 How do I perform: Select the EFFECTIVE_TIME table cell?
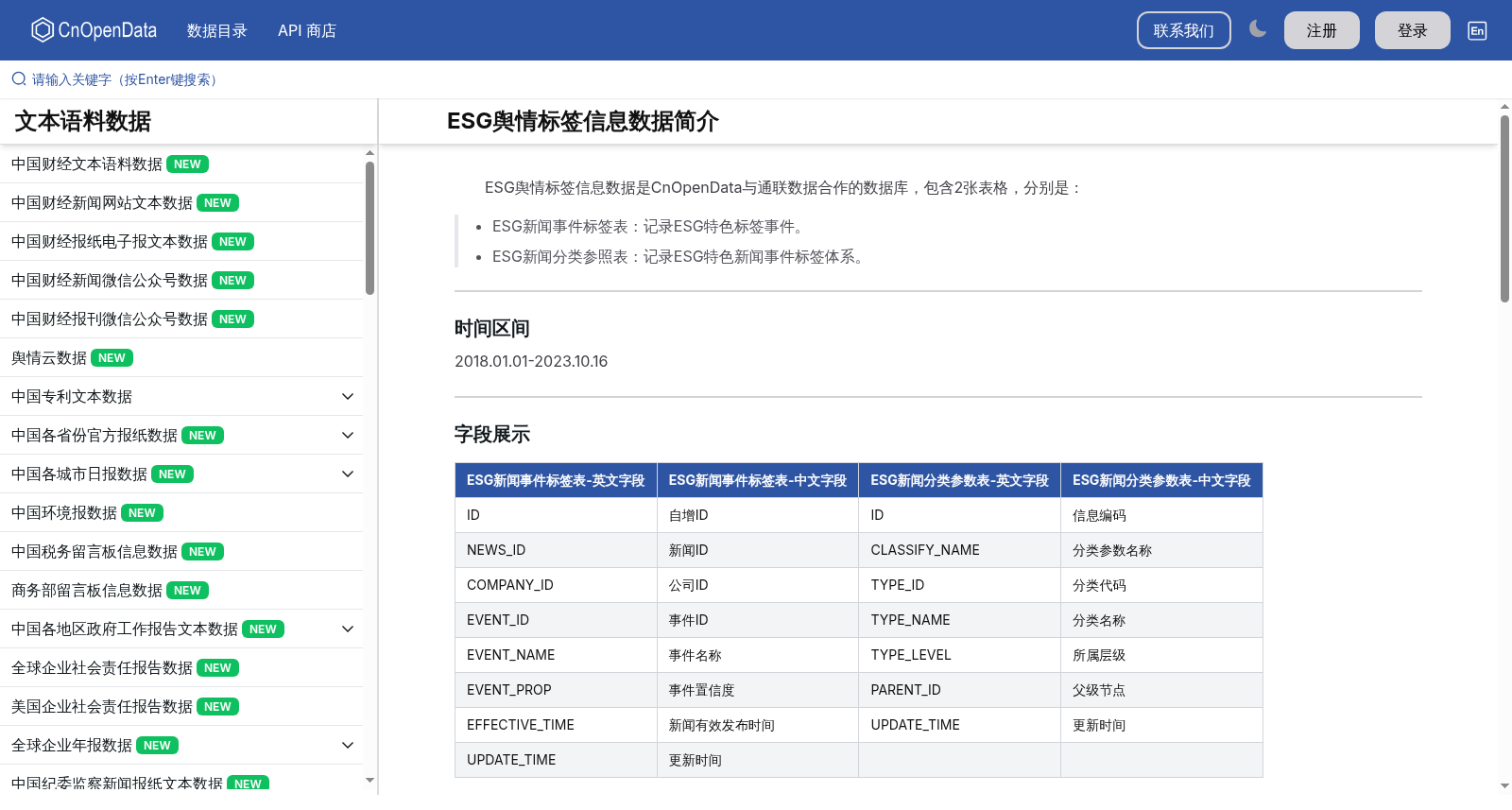(556, 725)
